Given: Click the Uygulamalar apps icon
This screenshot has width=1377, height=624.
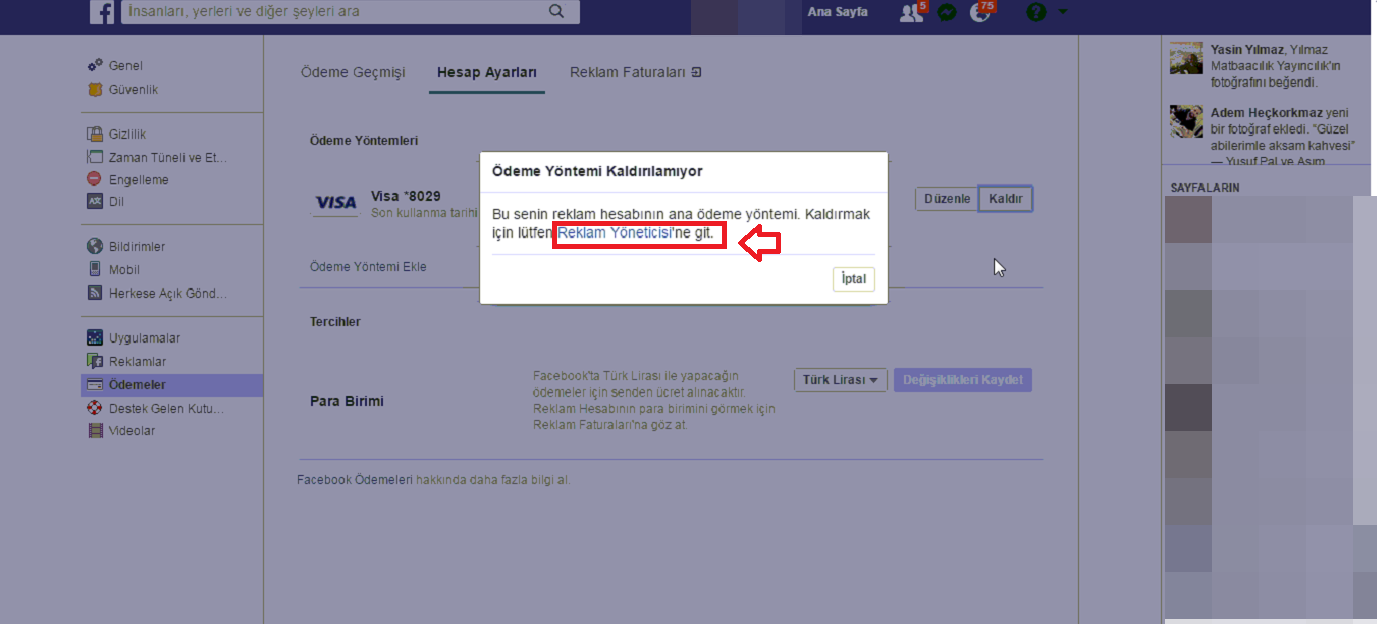Looking at the screenshot, I should [95, 338].
